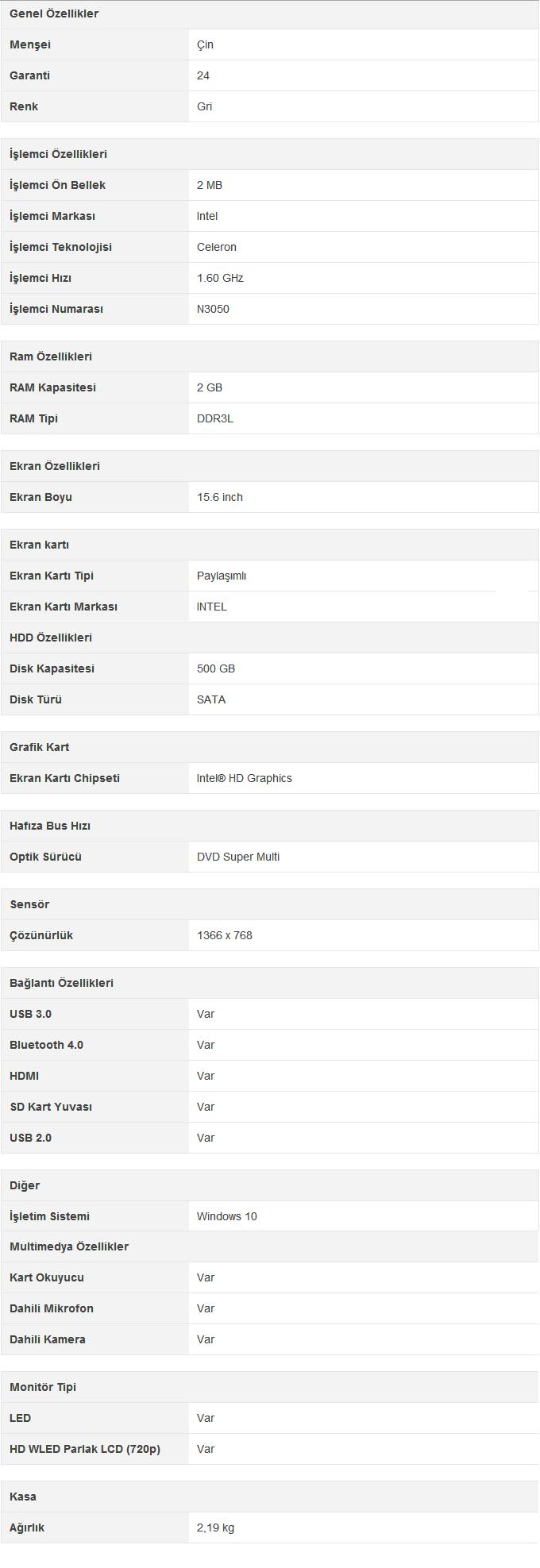Select the Disk Türü row label
540x1568 pixels.
(x=36, y=699)
